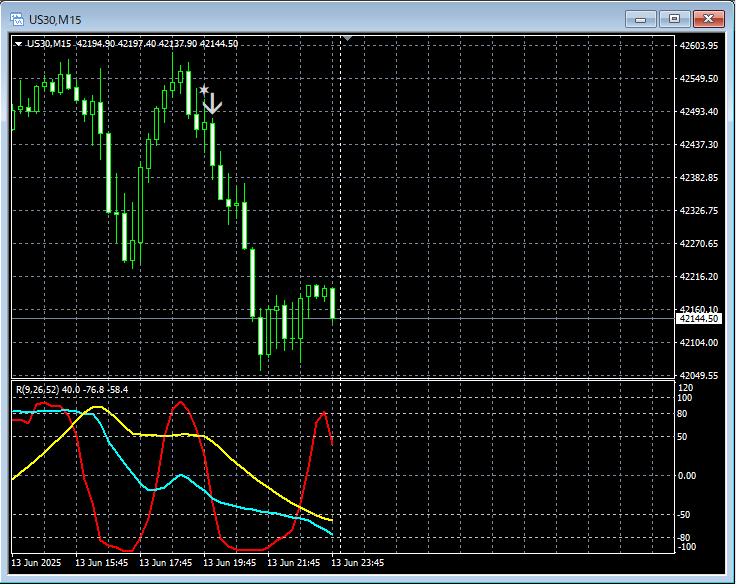Click the 42493.40 price scale label
The height and width of the screenshot is (584, 737).
pyautogui.click(x=698, y=111)
